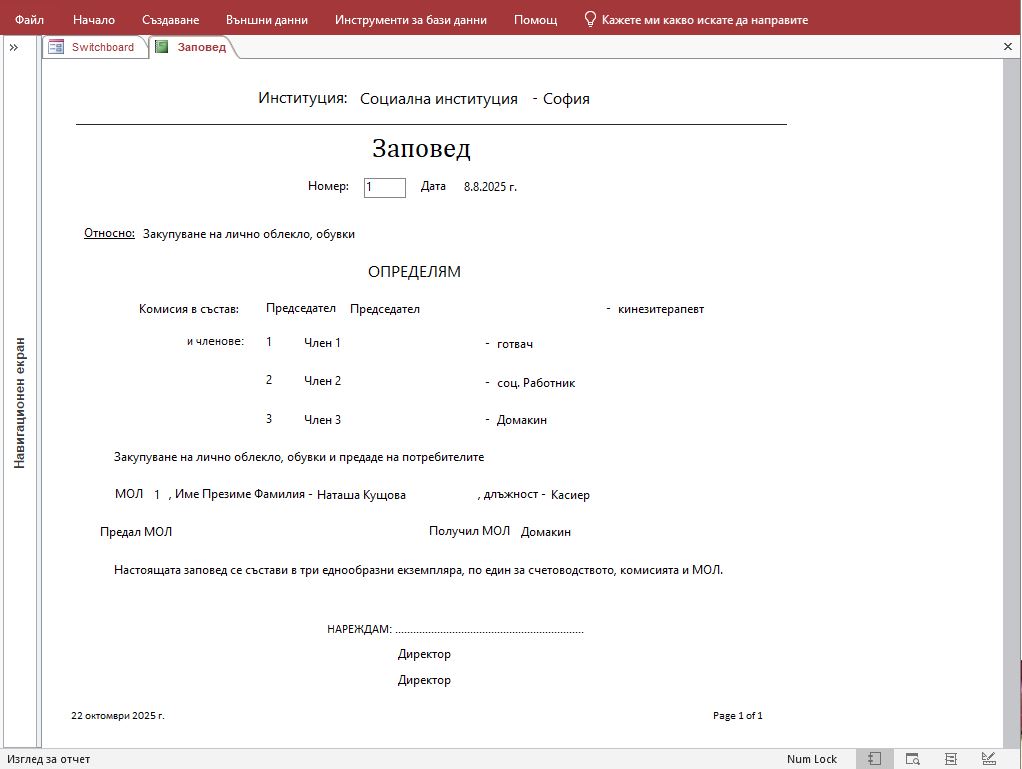The image size is (1022, 769).
Task: Switch to the Switchboard tab
Action: pos(94,47)
